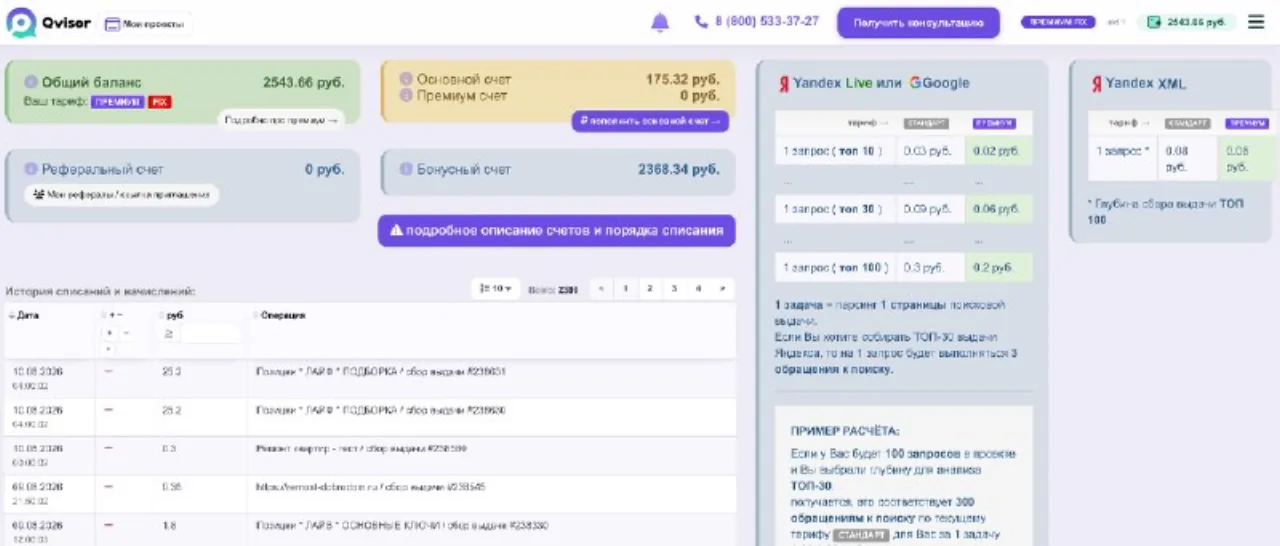Click СТАНДАРТ badge in Yandex Live table
This screenshot has width=1280, height=546.
(926, 123)
